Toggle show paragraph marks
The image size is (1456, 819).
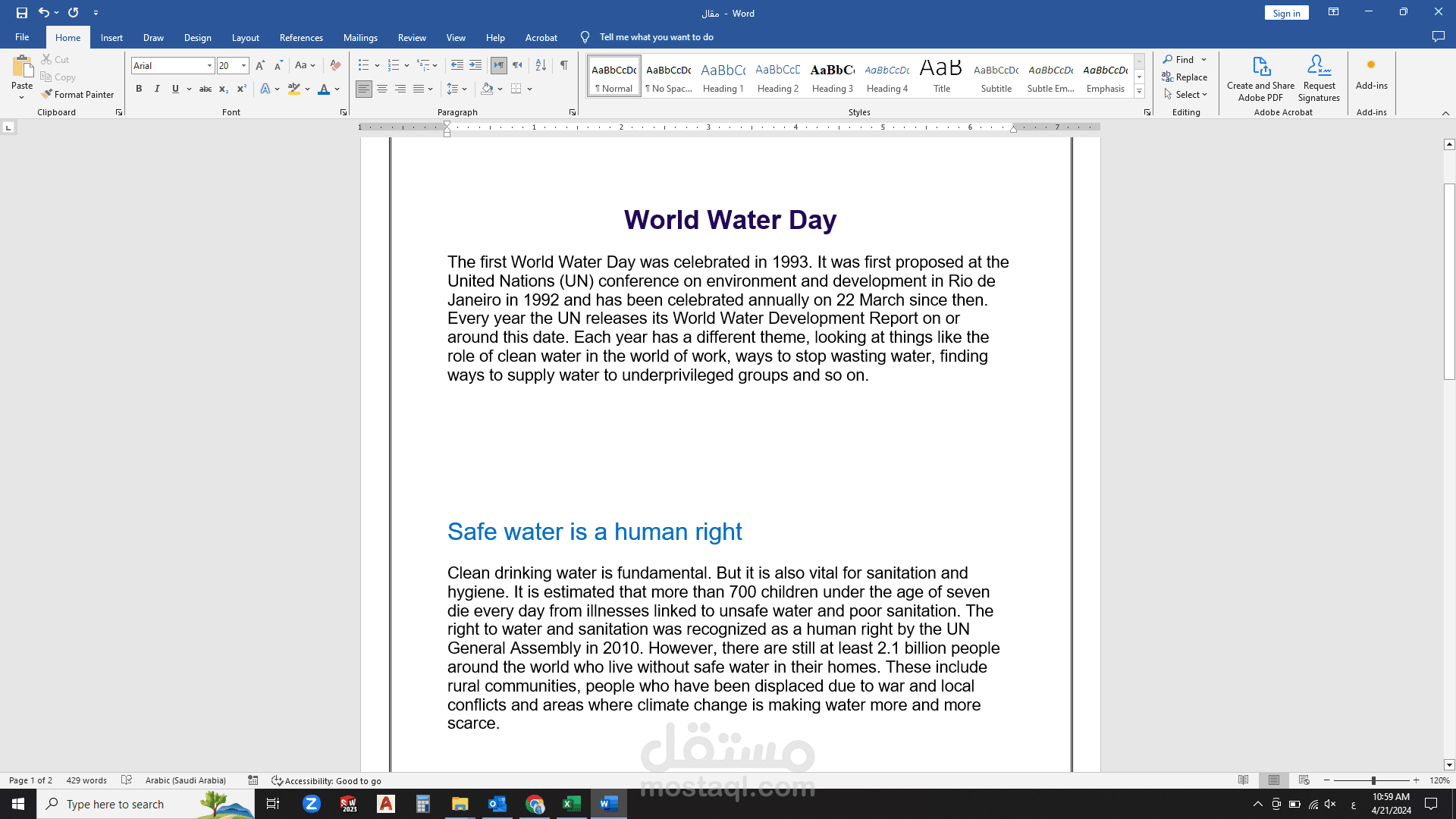tap(564, 66)
